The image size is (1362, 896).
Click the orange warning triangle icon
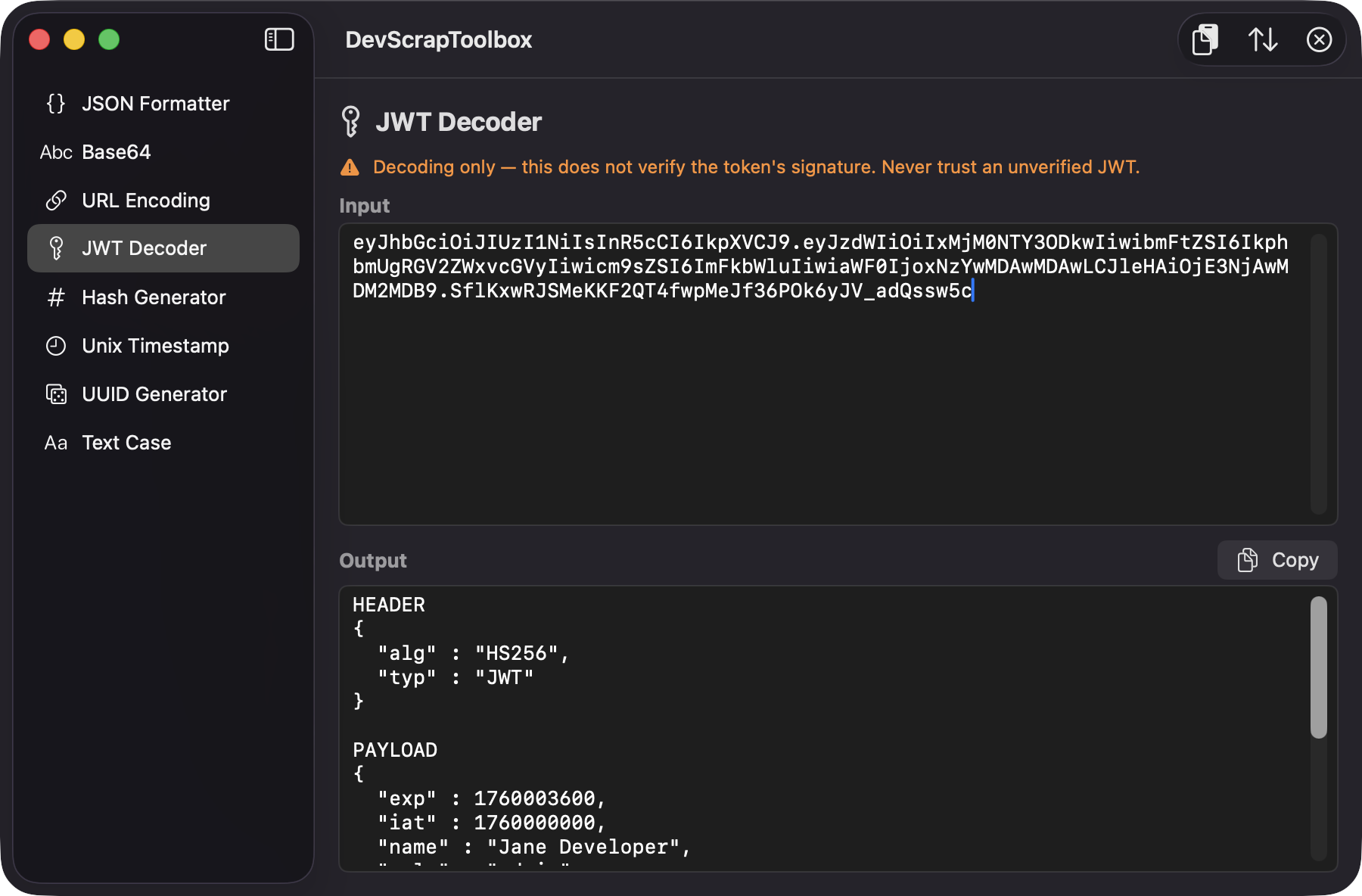(350, 167)
